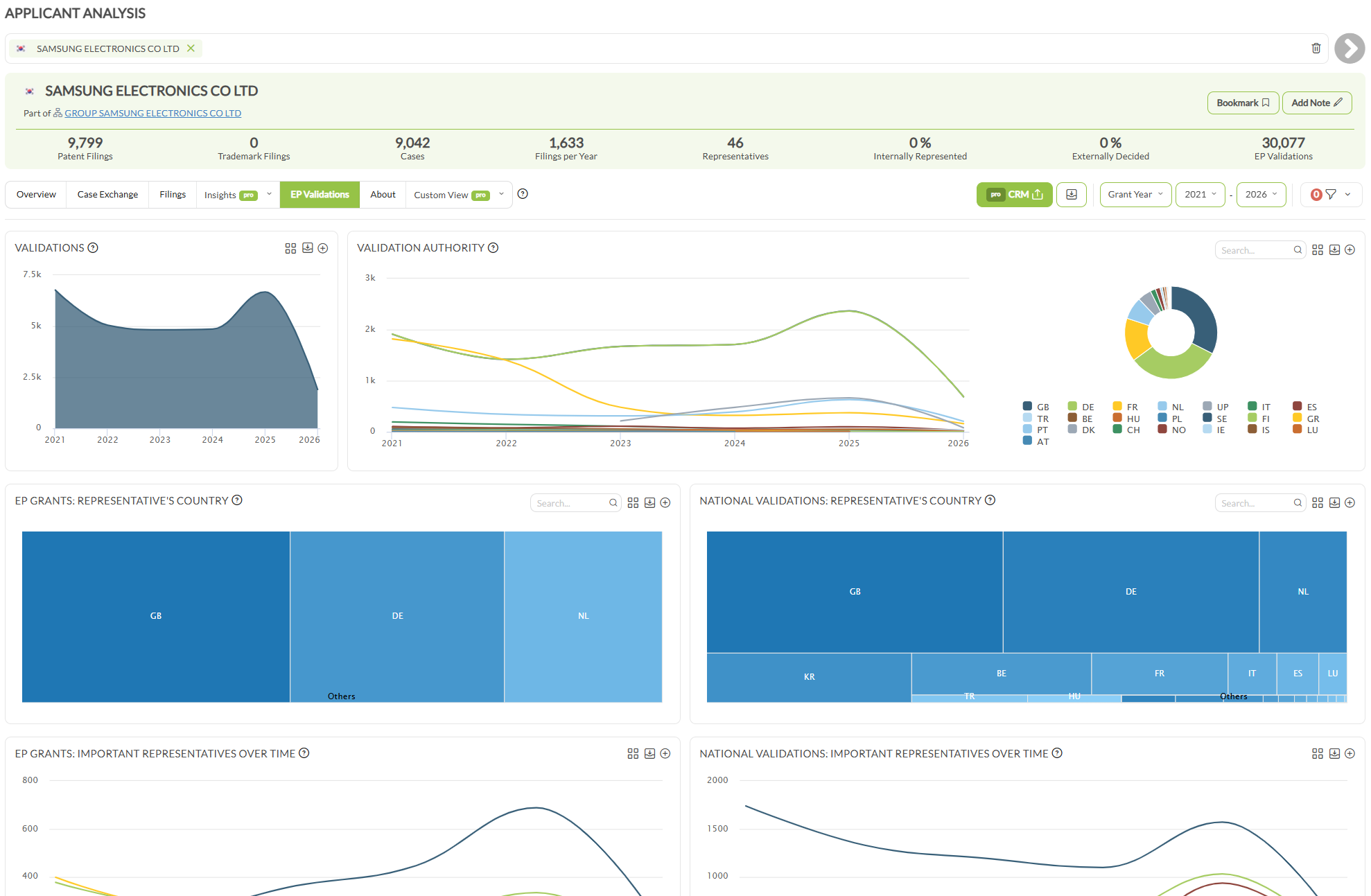The image size is (1371, 896).
Task: Go to the About tab
Action: pyautogui.click(x=383, y=195)
